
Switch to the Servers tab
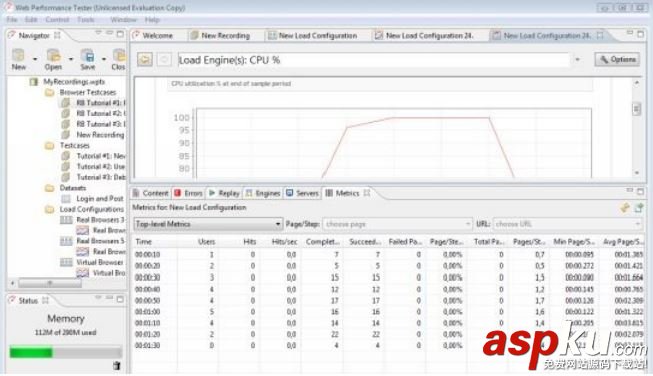click(x=302, y=193)
